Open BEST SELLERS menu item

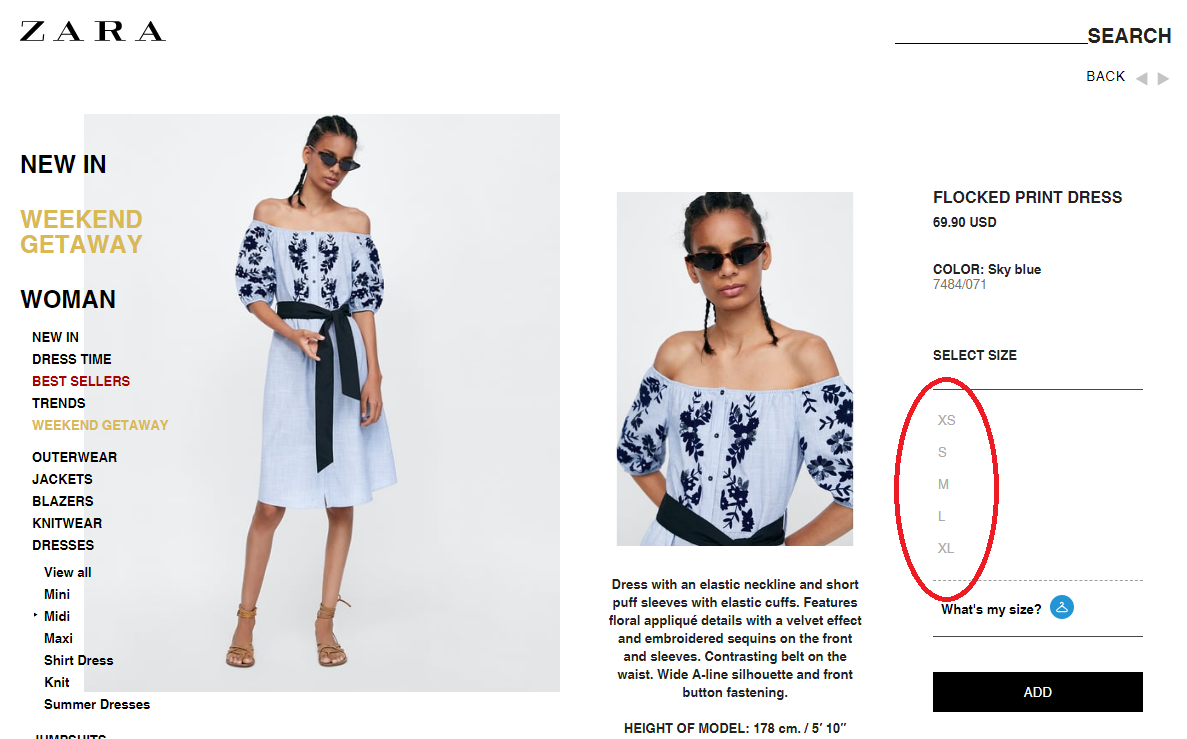pos(81,381)
